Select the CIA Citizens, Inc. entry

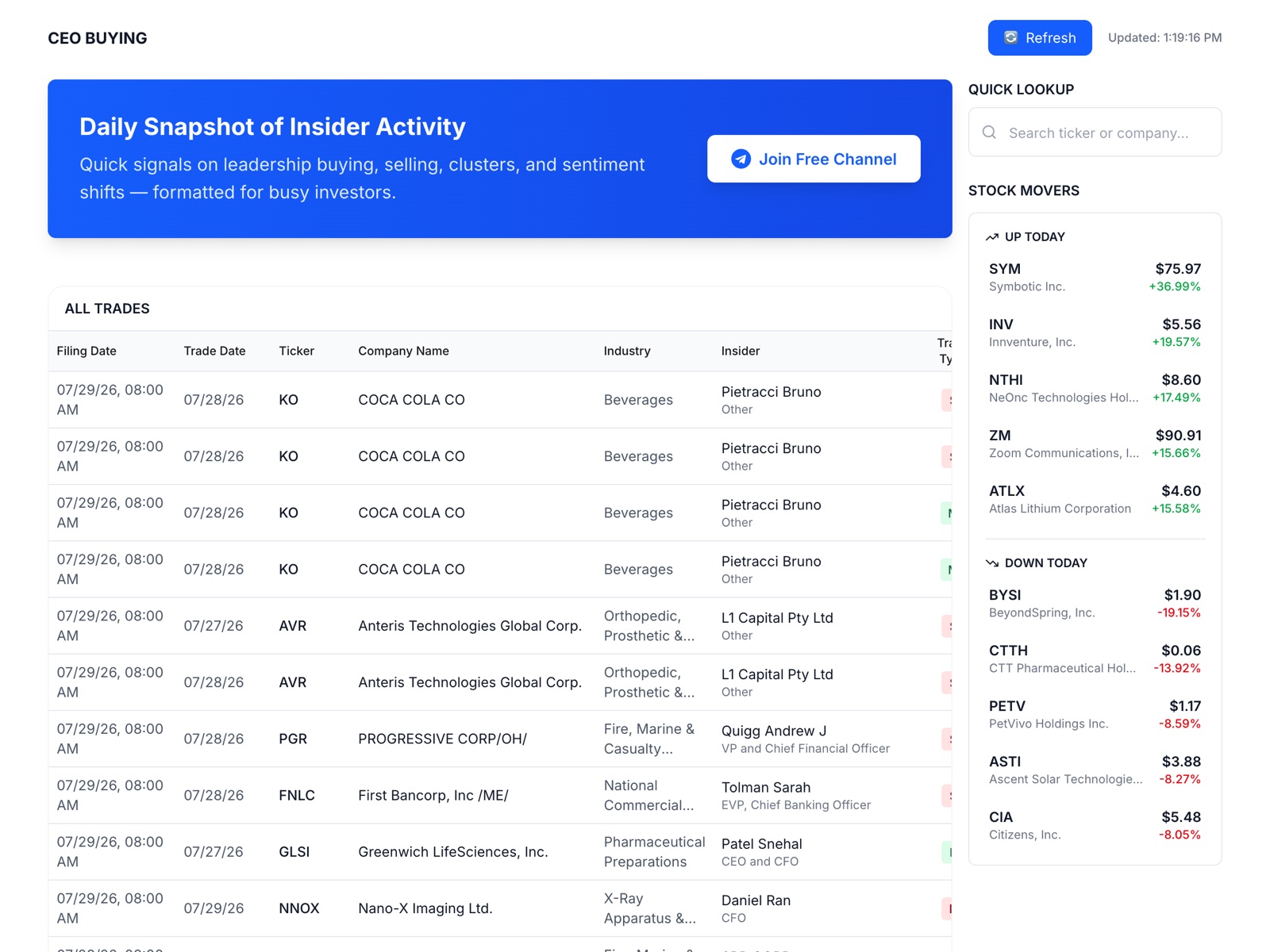tap(1095, 826)
